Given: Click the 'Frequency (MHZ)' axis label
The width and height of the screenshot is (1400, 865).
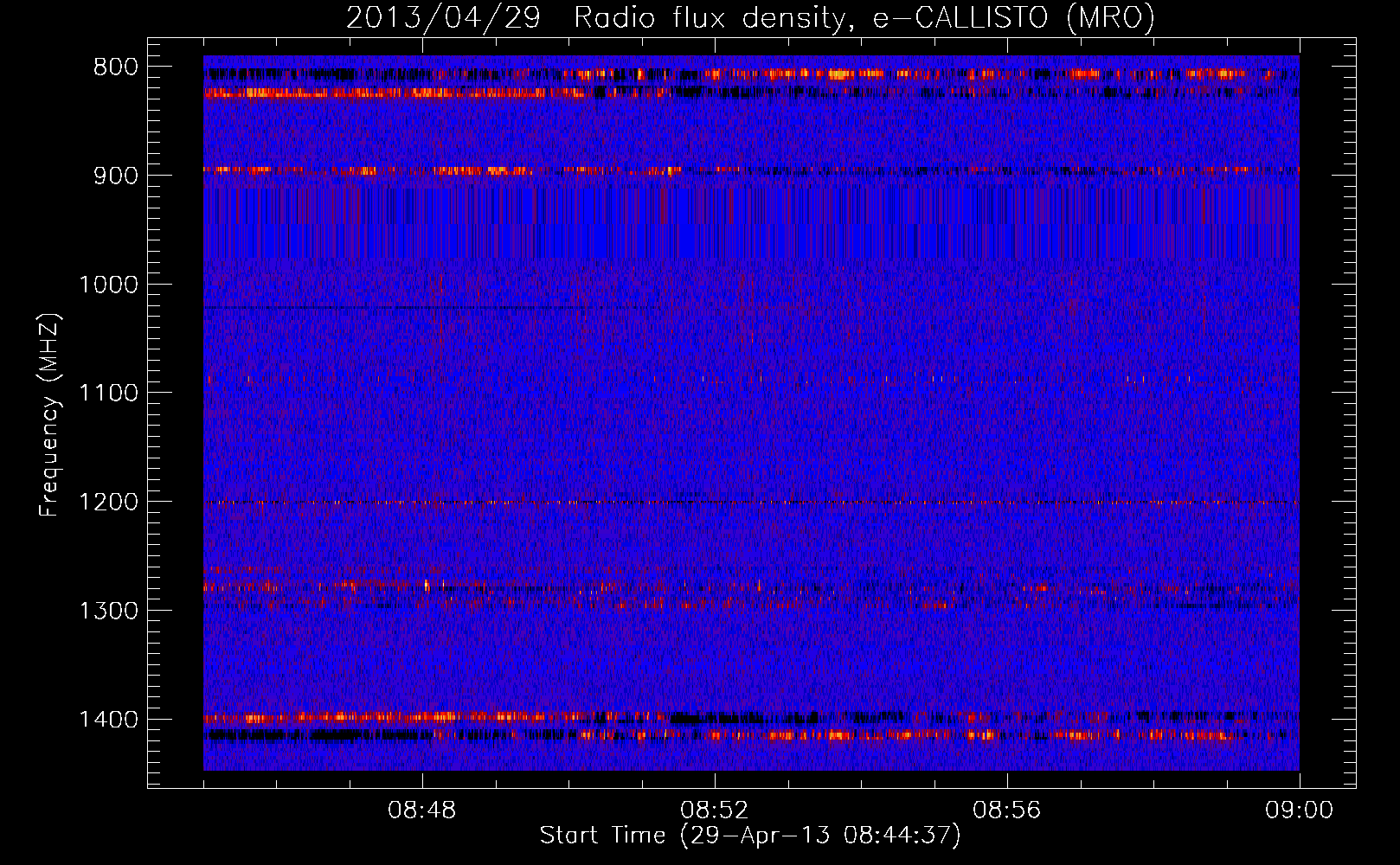Looking at the screenshot, I should coord(49,414).
